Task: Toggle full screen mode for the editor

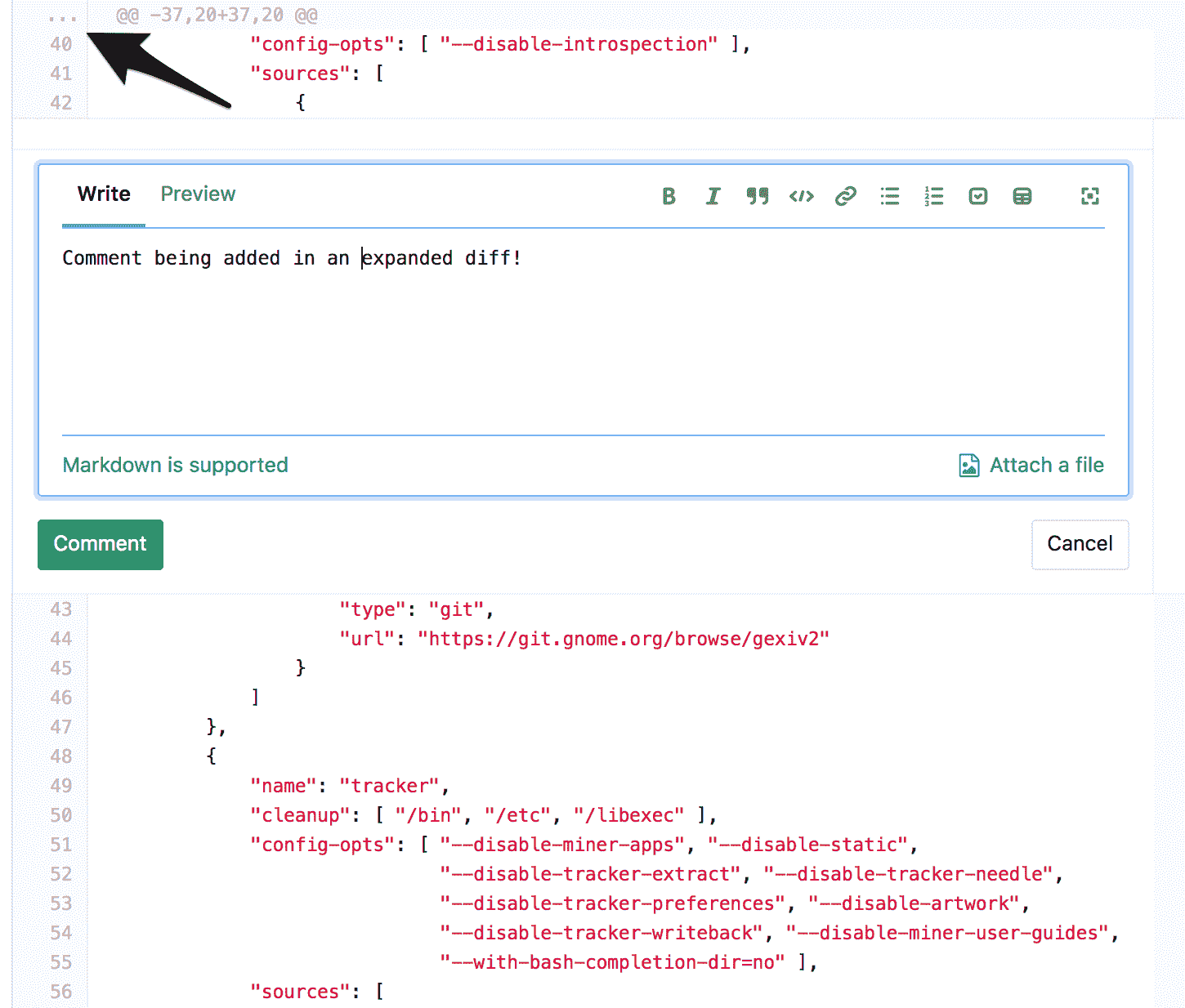Action: (1089, 196)
